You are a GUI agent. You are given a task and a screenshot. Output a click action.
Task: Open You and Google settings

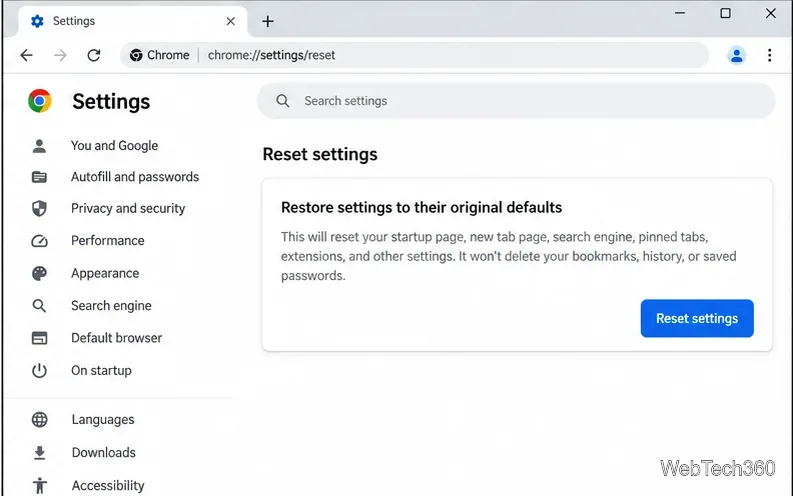(114, 146)
